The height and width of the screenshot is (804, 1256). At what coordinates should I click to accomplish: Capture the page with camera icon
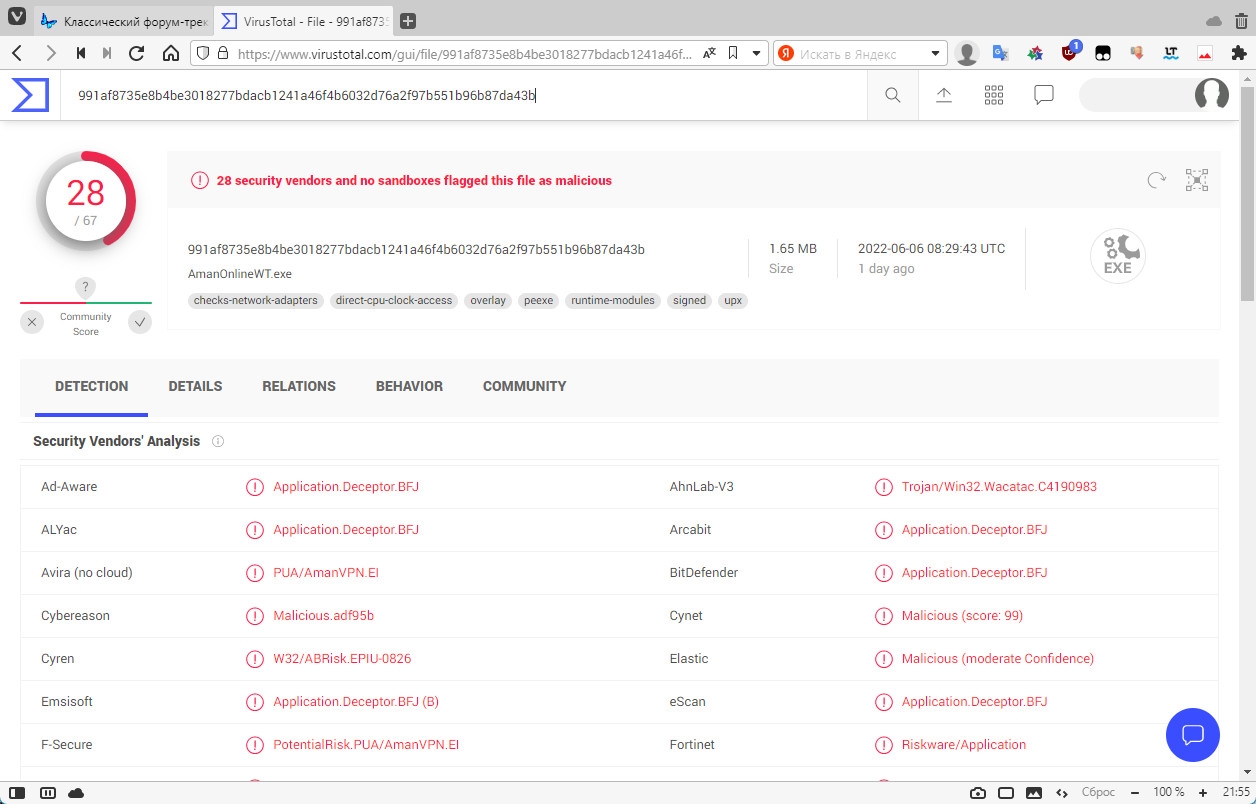click(x=977, y=792)
